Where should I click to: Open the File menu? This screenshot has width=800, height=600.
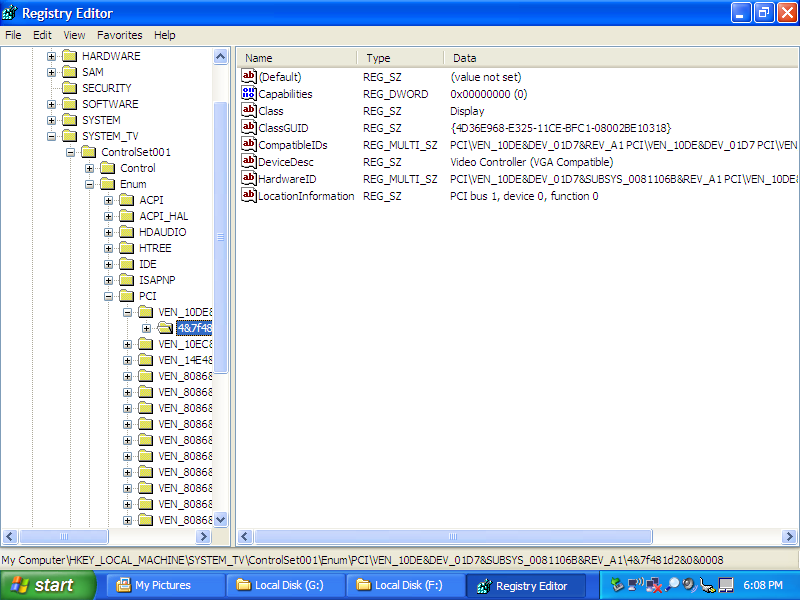(13, 35)
